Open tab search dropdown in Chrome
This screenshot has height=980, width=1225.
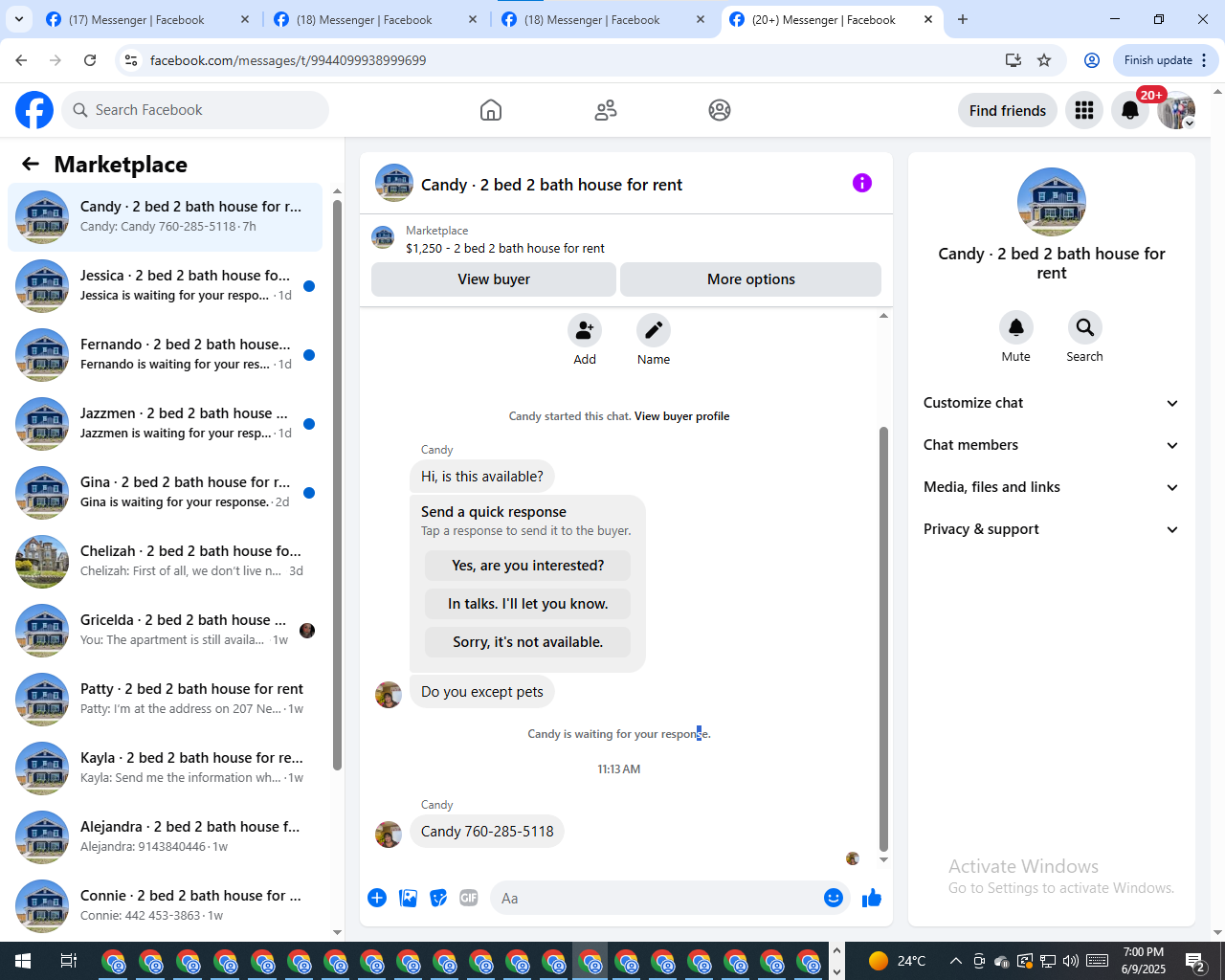click(18, 19)
